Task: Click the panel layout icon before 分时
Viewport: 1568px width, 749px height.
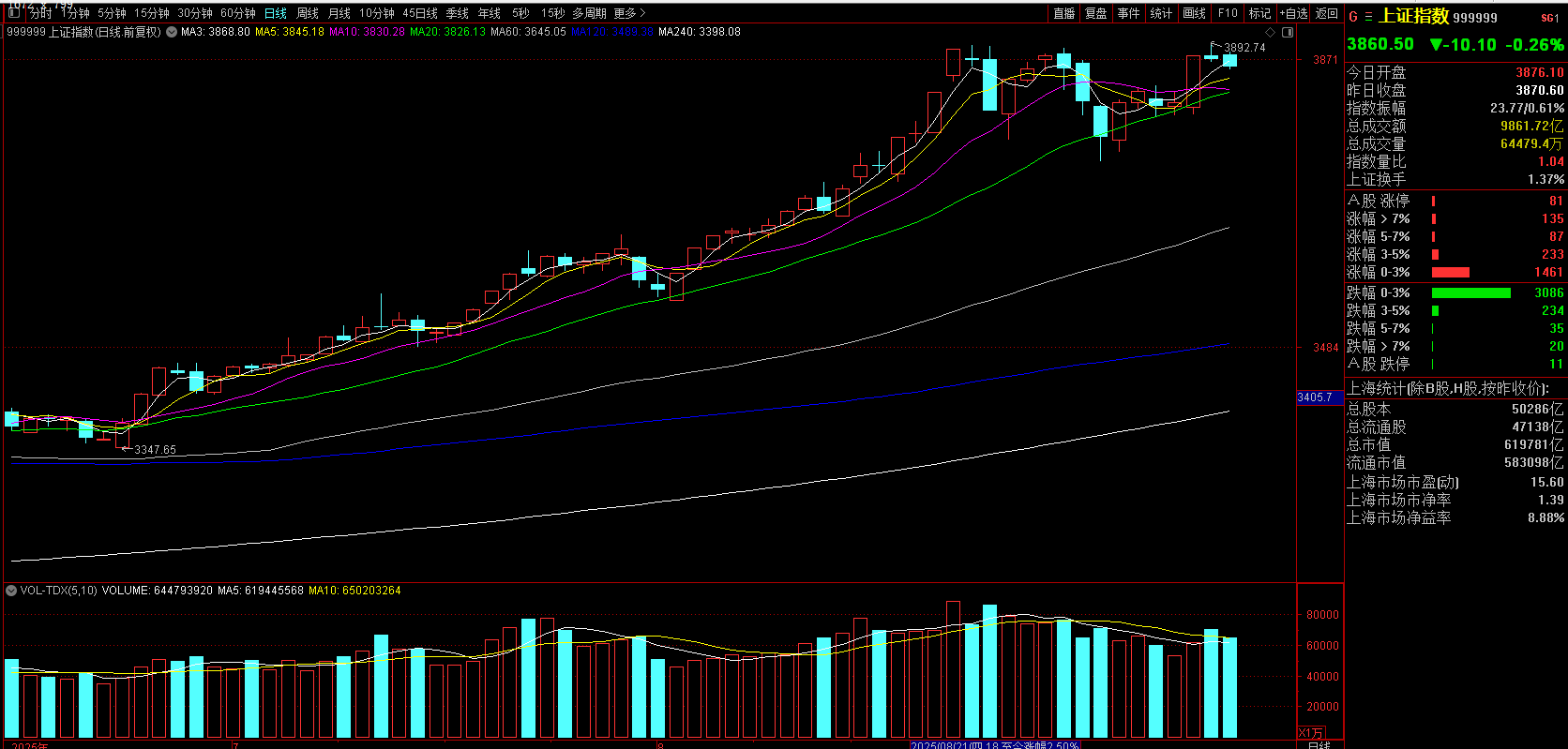Action: 15,13
